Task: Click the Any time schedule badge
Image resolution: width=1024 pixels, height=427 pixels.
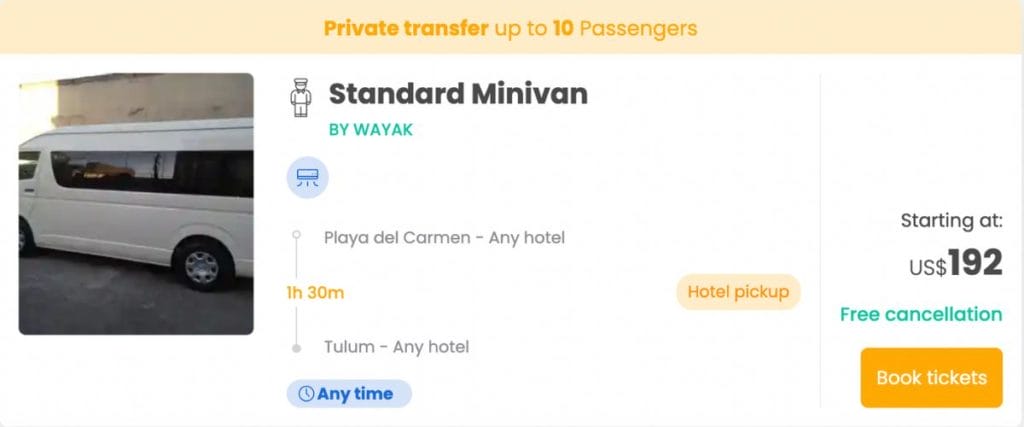Action: pos(349,394)
